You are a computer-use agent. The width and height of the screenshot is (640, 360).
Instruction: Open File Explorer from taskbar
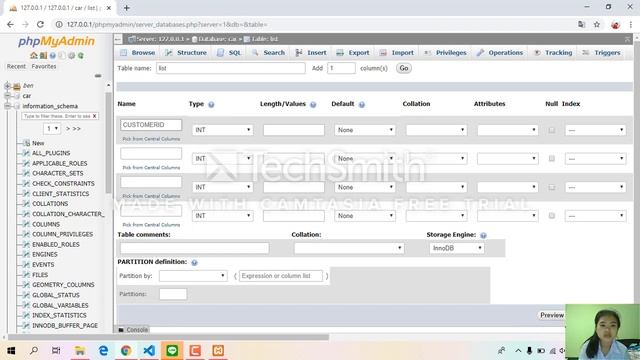80,351
